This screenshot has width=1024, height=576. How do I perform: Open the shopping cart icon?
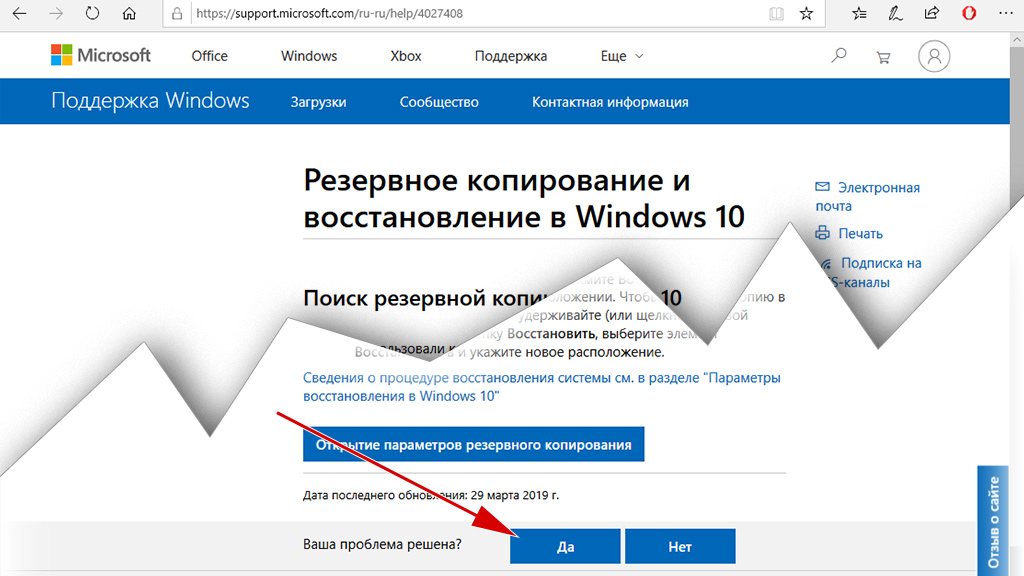[883, 57]
